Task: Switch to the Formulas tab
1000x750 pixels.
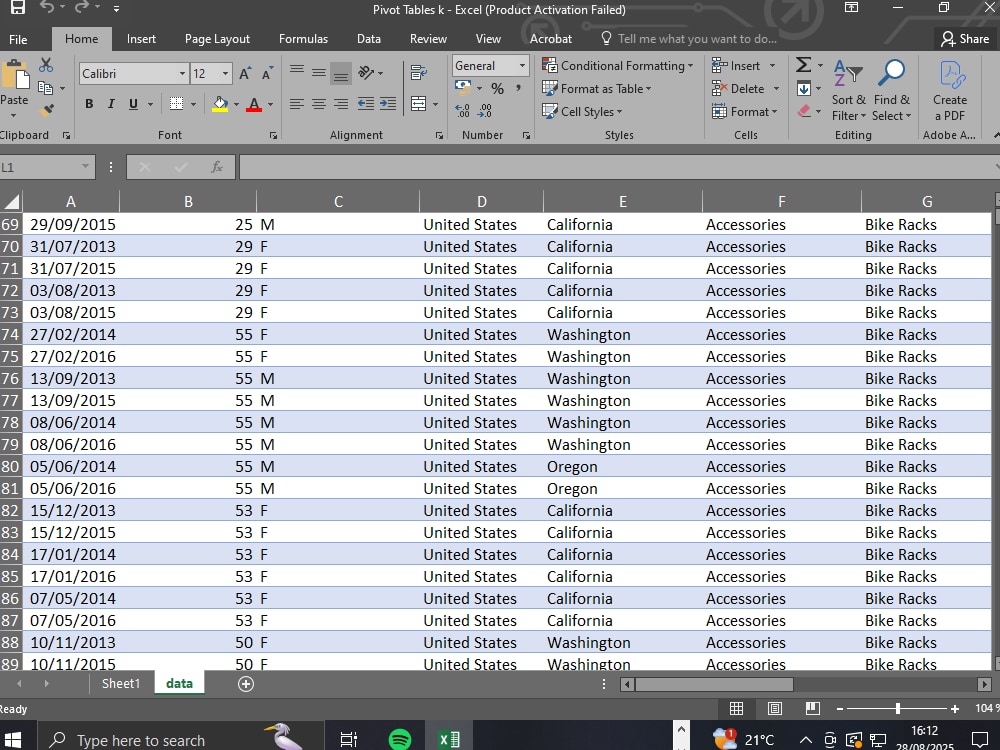Action: click(x=304, y=39)
